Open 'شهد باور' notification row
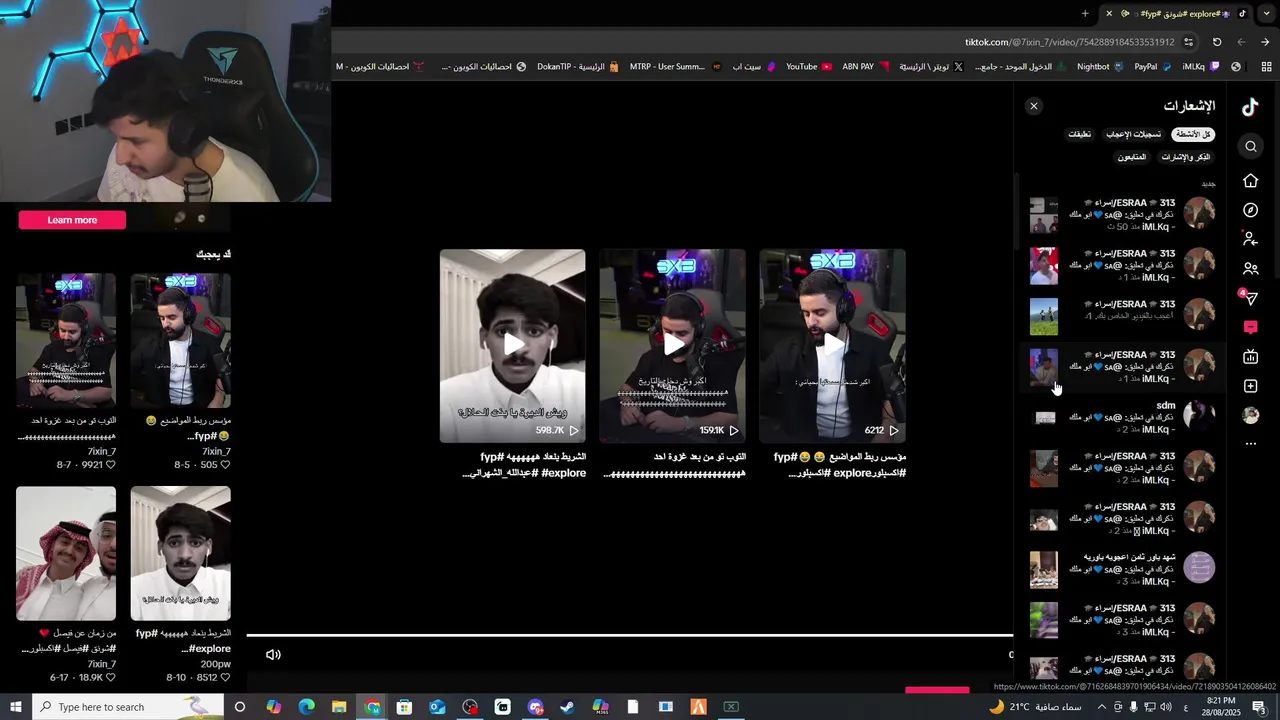 point(1122,569)
